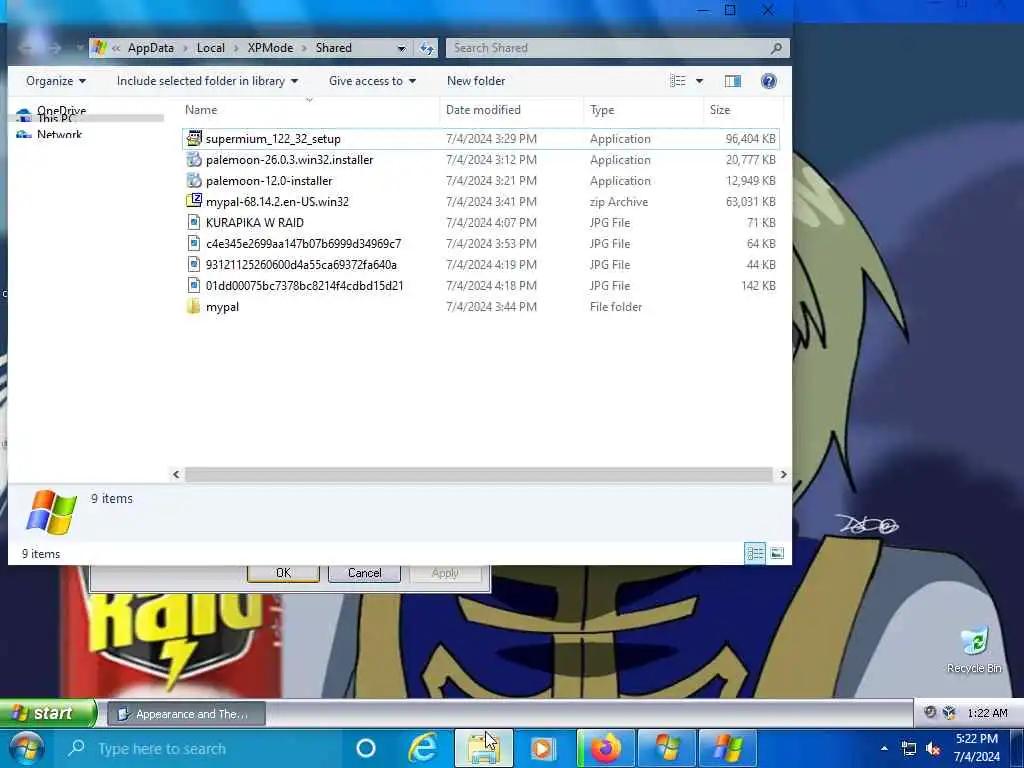Viewport: 1024px width, 768px height.
Task: Show hidden tray icons arrow
Action: click(x=884, y=748)
